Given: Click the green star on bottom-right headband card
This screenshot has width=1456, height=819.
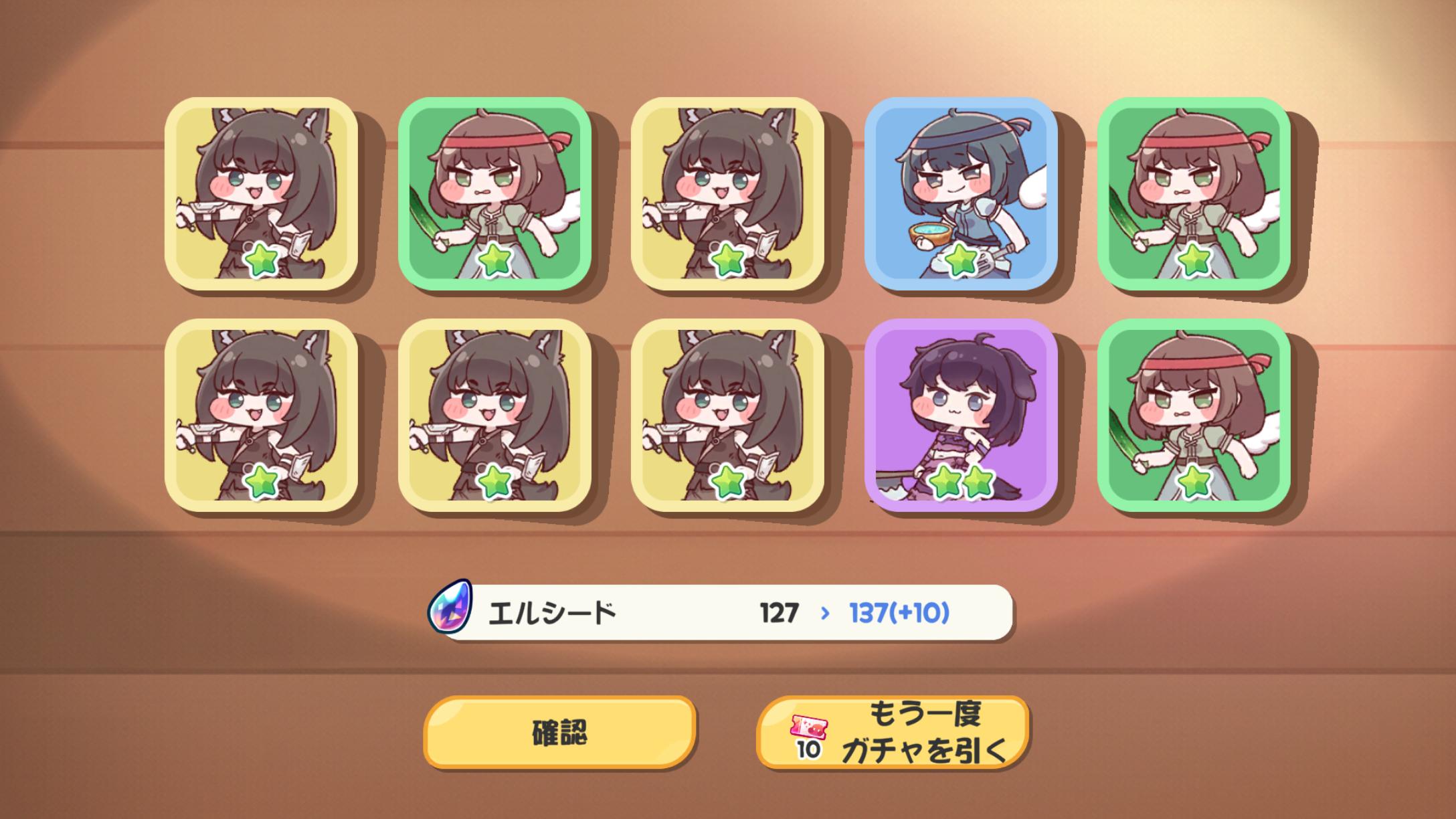Looking at the screenshot, I should point(1194,482).
